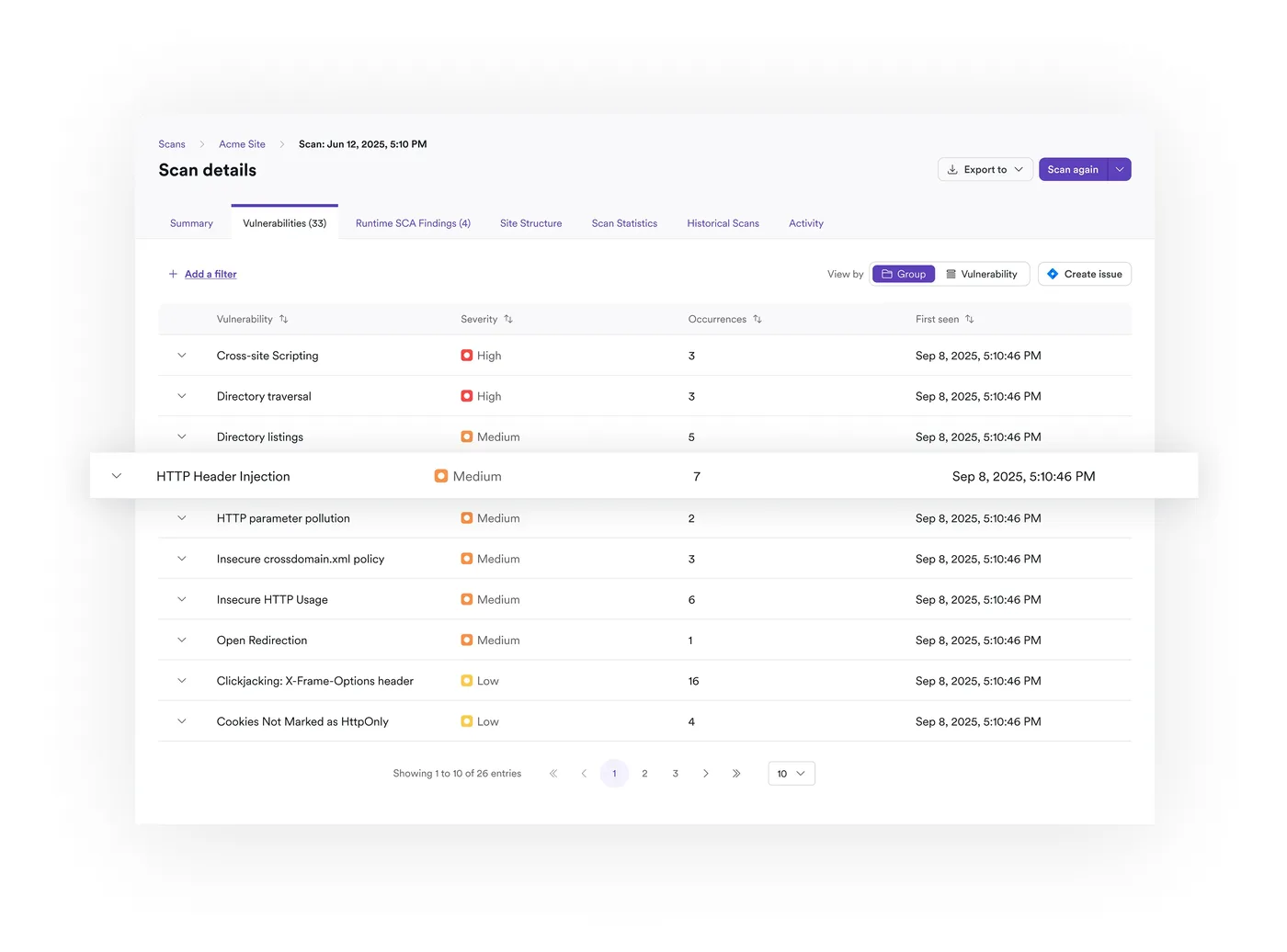
Task: Open the Scan again split-button arrow
Action: pos(1120,170)
